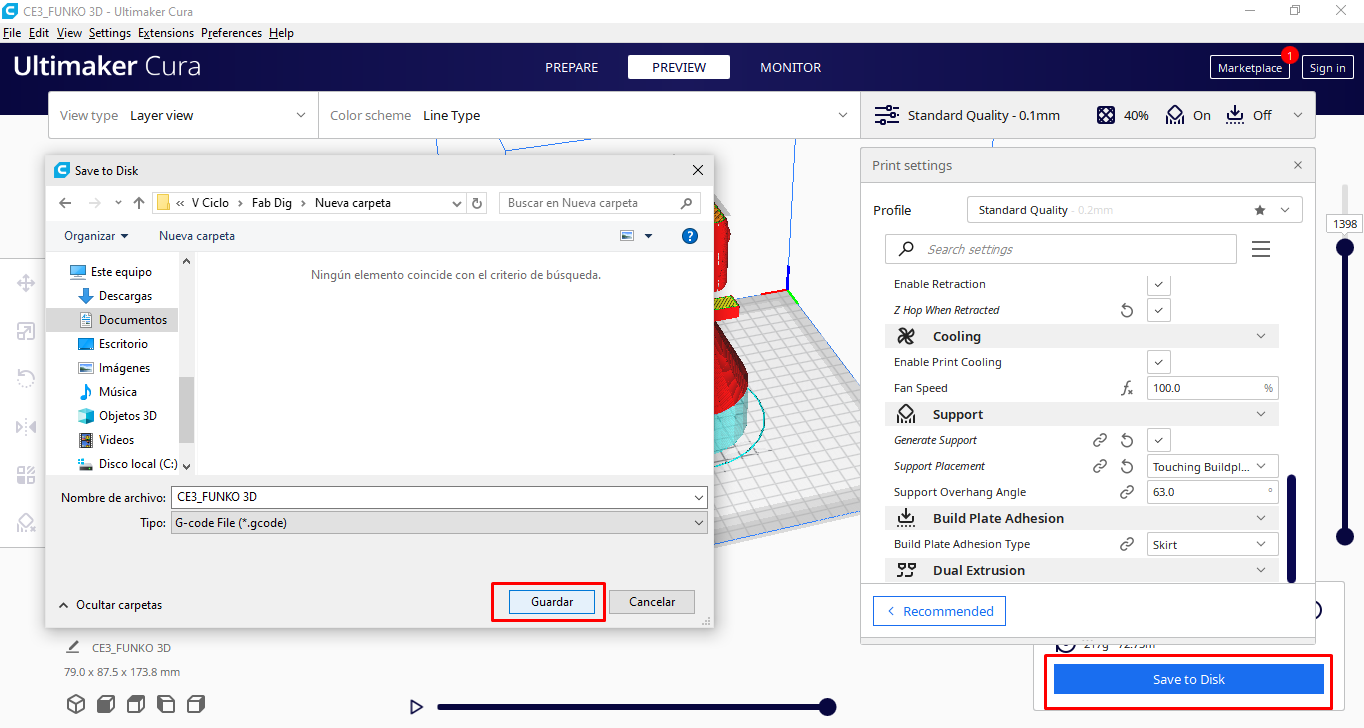Switch to the left side view cube icon

(x=166, y=704)
